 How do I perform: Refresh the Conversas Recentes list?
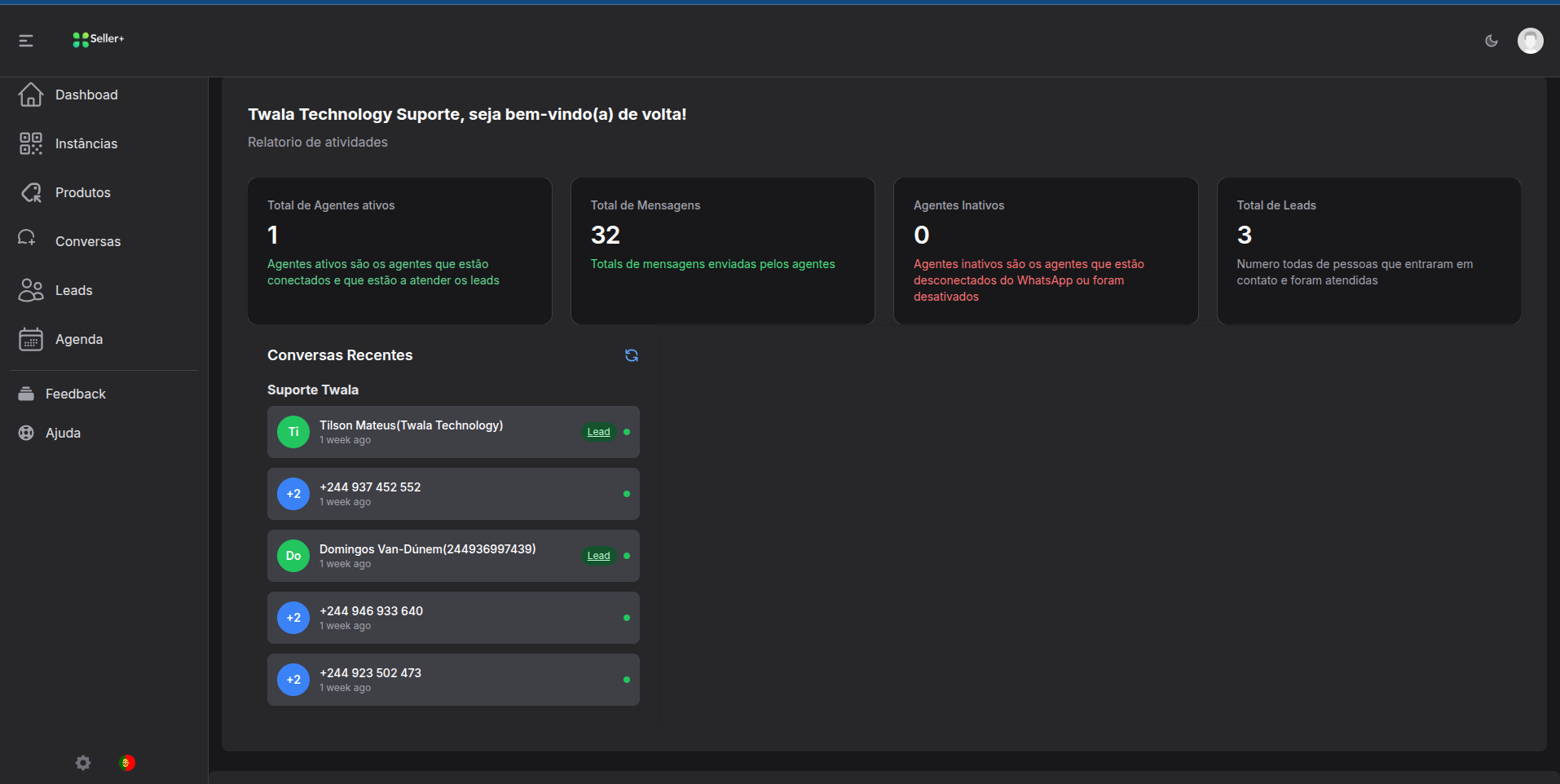[x=632, y=355]
